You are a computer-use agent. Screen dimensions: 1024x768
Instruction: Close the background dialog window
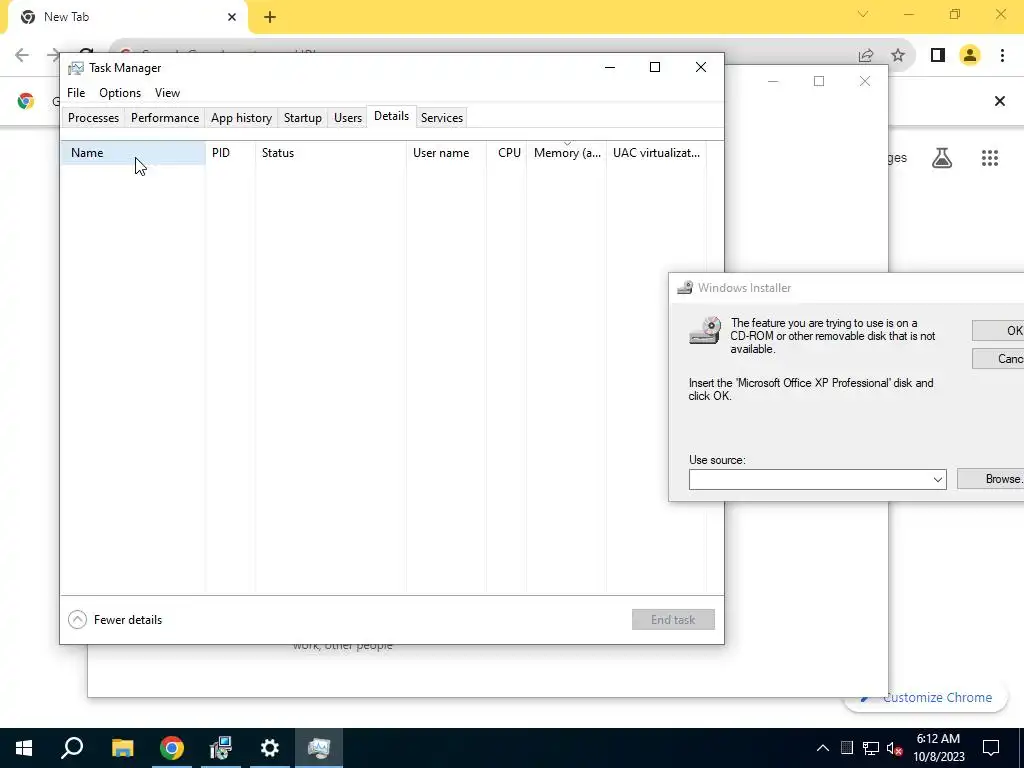(x=865, y=81)
